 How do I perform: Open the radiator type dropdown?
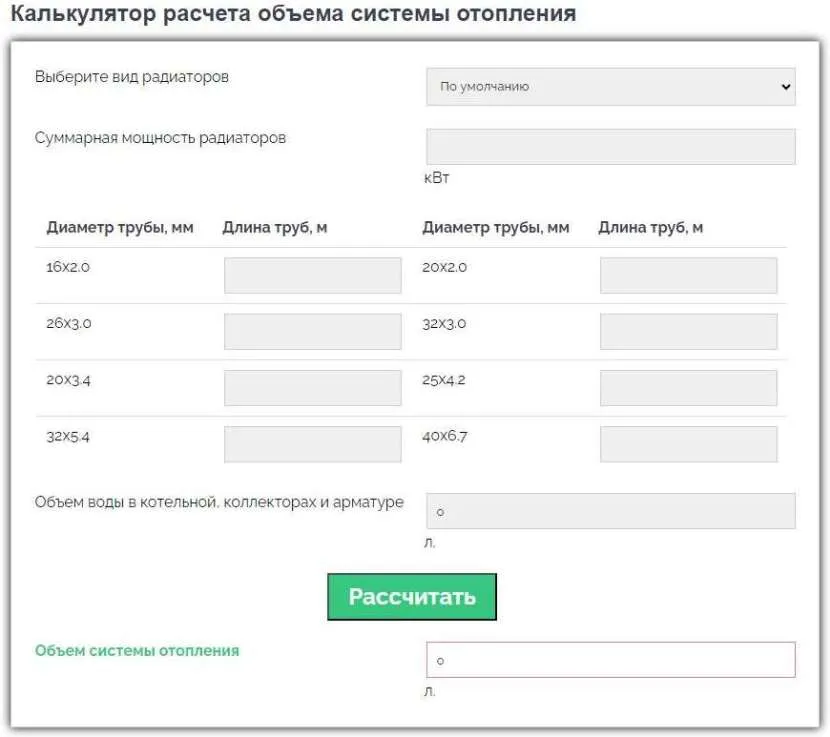pyautogui.click(x=610, y=87)
